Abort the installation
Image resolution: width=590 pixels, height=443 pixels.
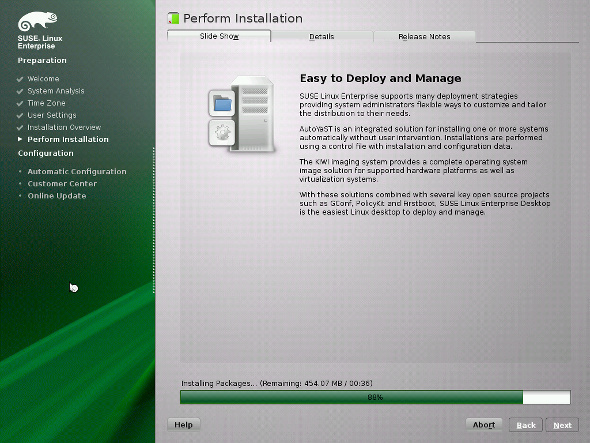click(x=484, y=425)
